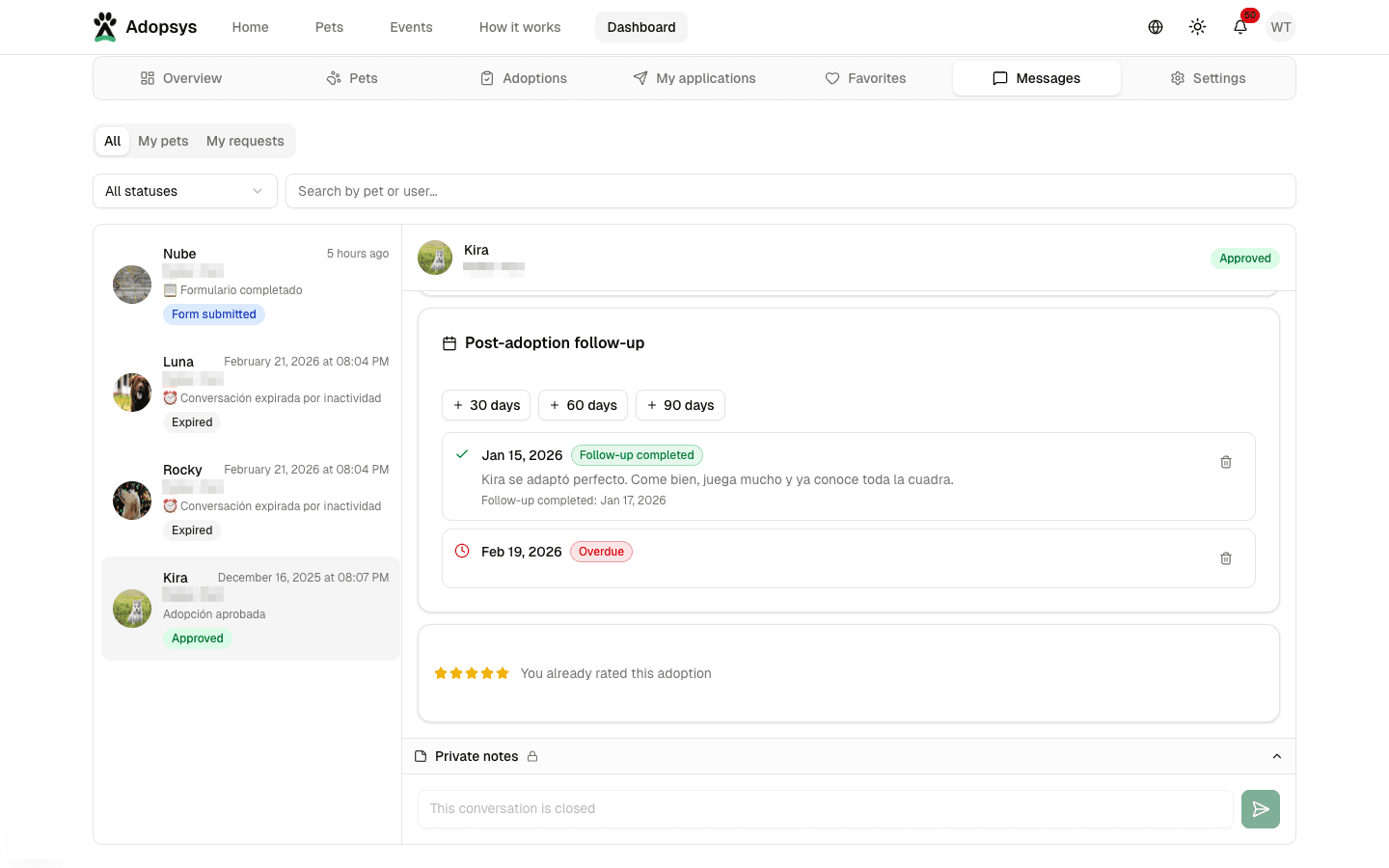Add a 90 days follow-up
The image size is (1389, 868).
click(x=680, y=405)
